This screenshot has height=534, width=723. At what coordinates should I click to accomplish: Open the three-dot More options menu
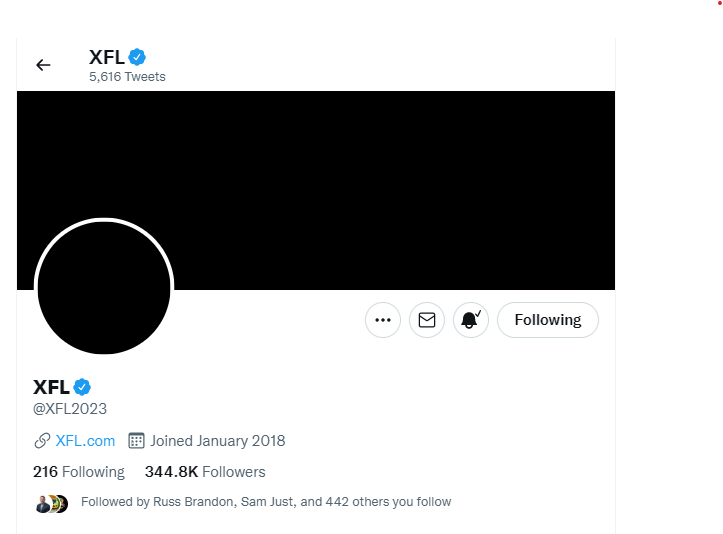pos(383,320)
